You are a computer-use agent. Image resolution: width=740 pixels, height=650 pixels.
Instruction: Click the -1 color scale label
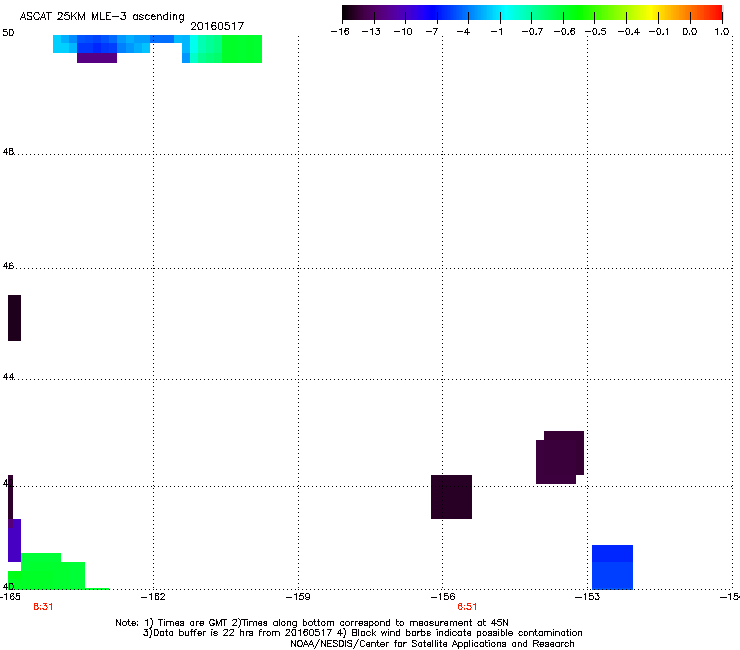[x=496, y=32]
